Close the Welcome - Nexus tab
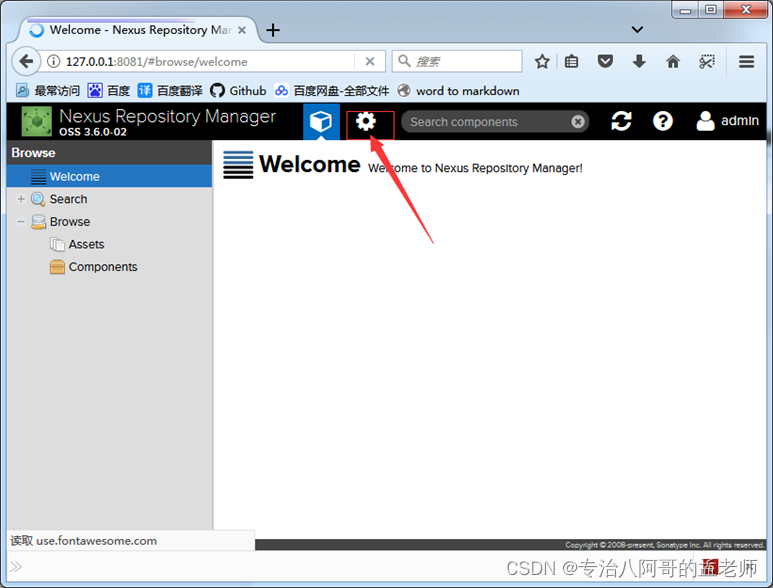773x588 pixels. coord(242,30)
